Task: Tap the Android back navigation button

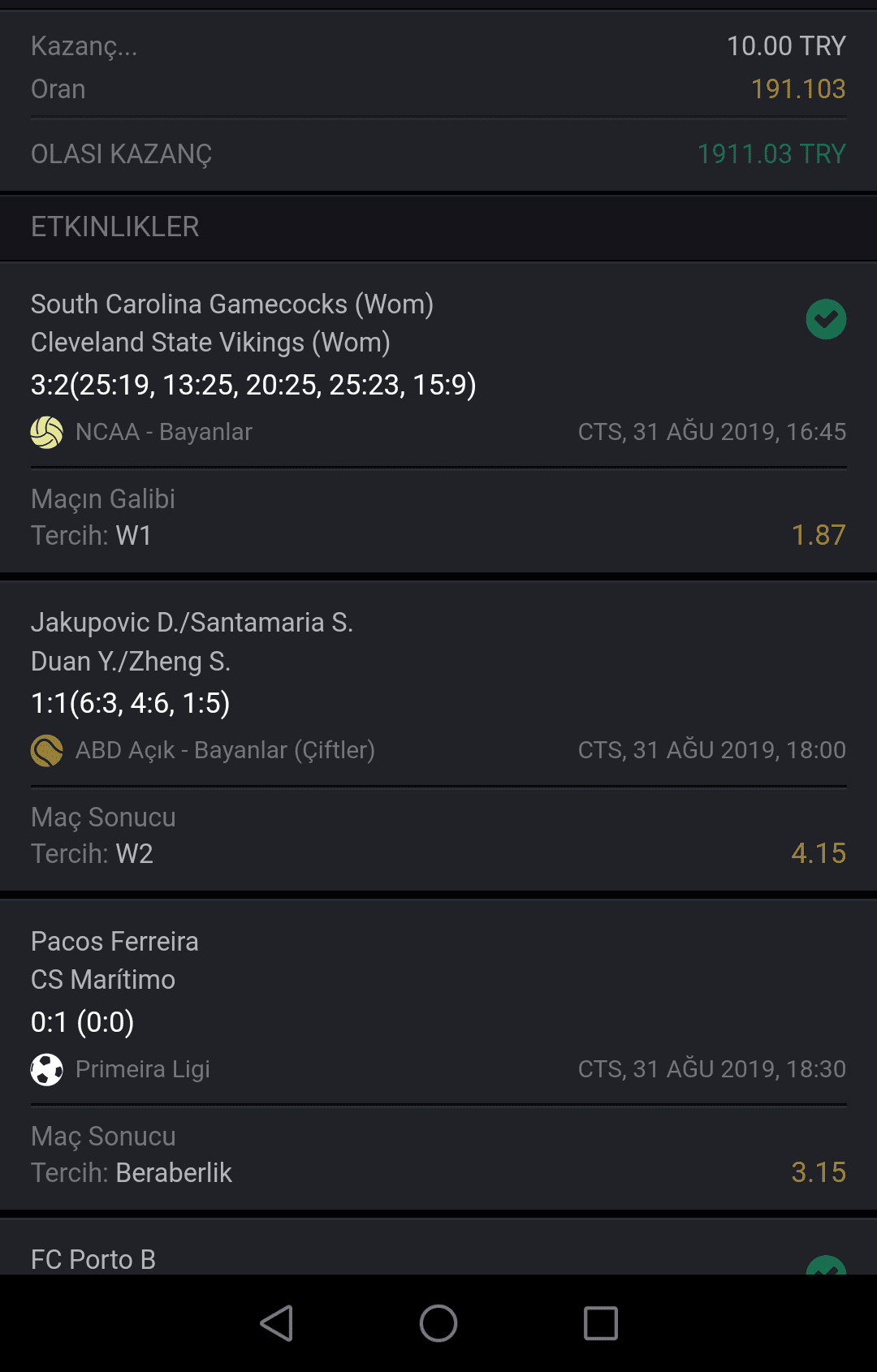Action: [276, 1323]
